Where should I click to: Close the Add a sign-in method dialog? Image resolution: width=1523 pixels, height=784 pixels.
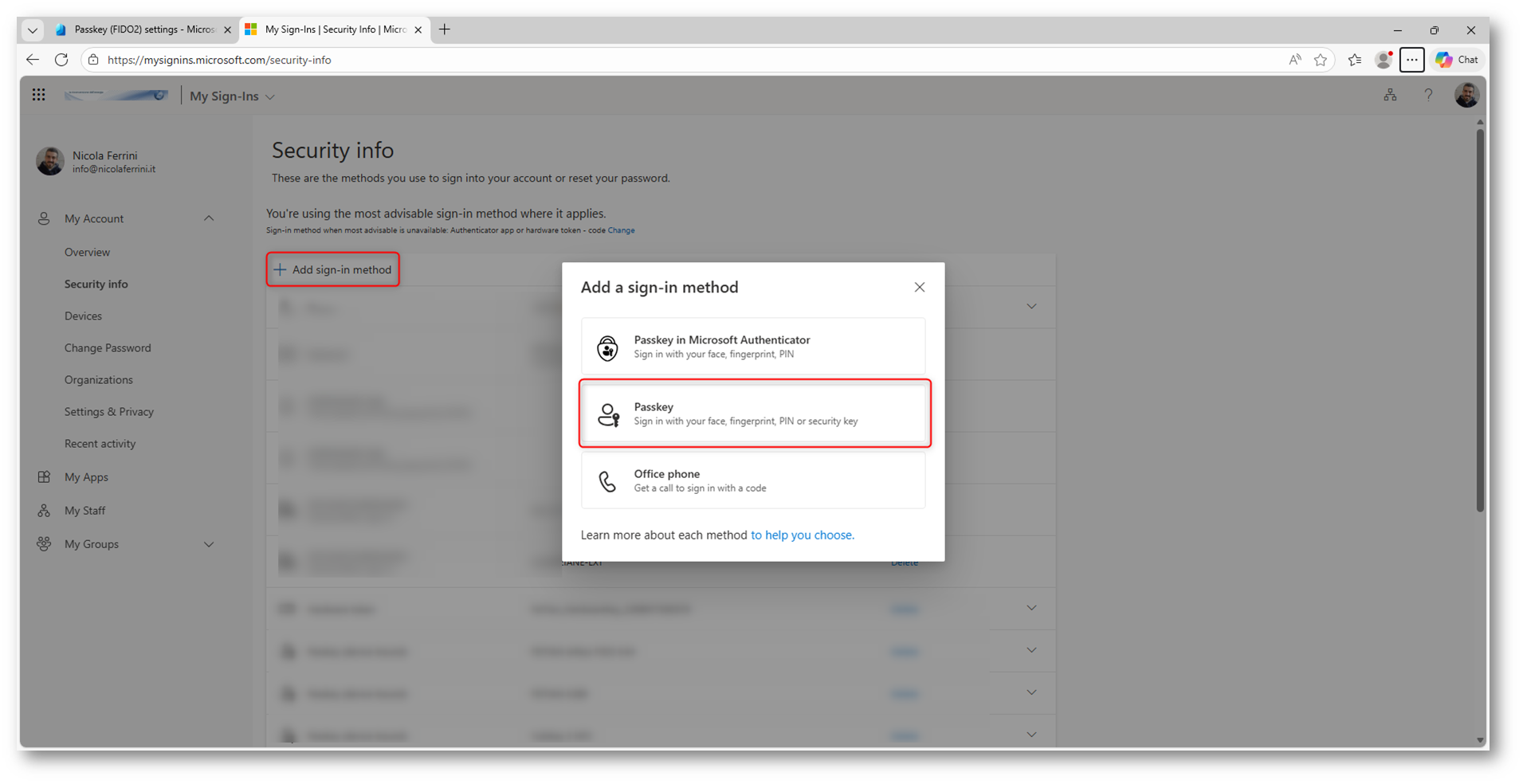coord(919,287)
